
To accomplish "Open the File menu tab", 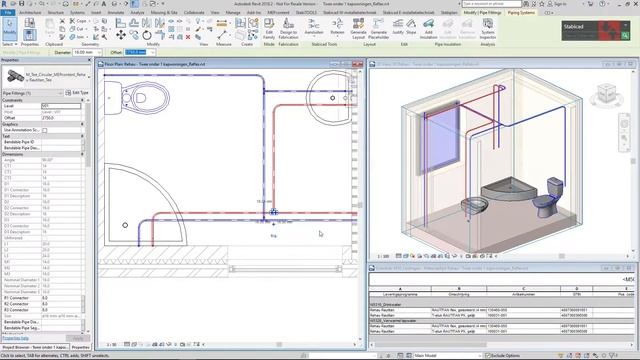I will coord(8,13).
